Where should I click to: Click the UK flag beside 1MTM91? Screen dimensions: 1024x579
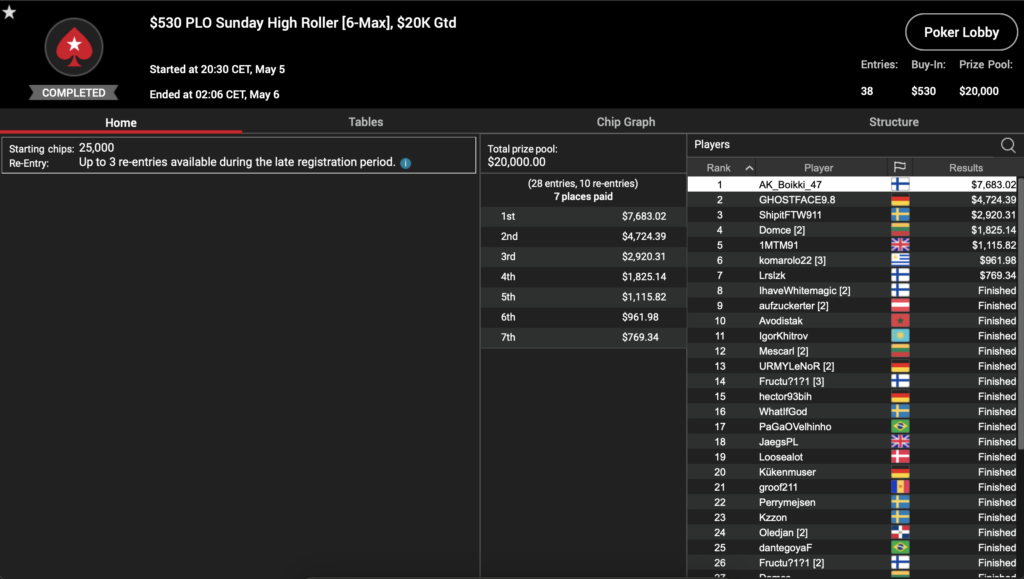tap(900, 245)
